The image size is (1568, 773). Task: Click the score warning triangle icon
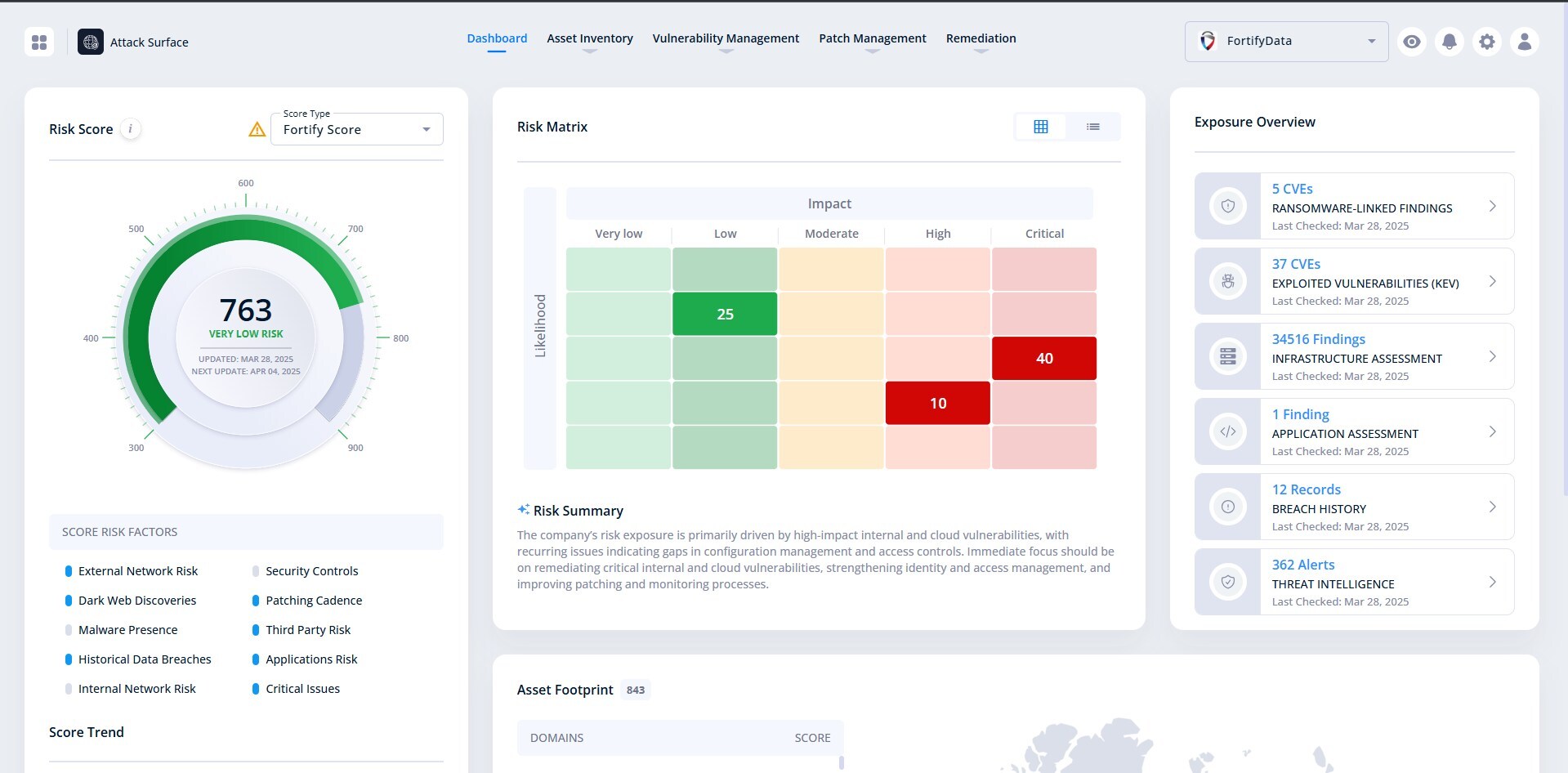(x=257, y=129)
